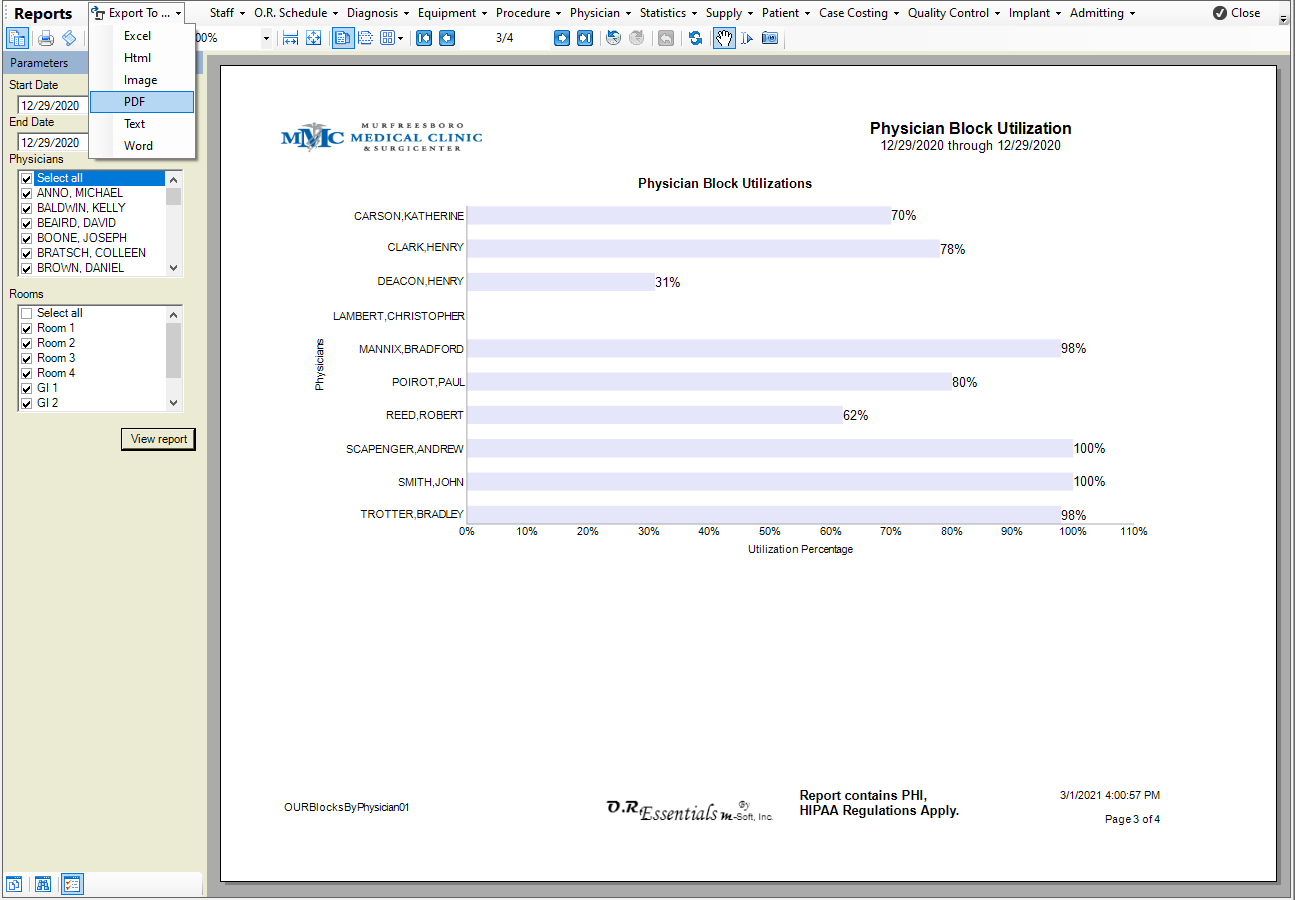Refresh the report viewer
1295x900 pixels.
click(695, 38)
